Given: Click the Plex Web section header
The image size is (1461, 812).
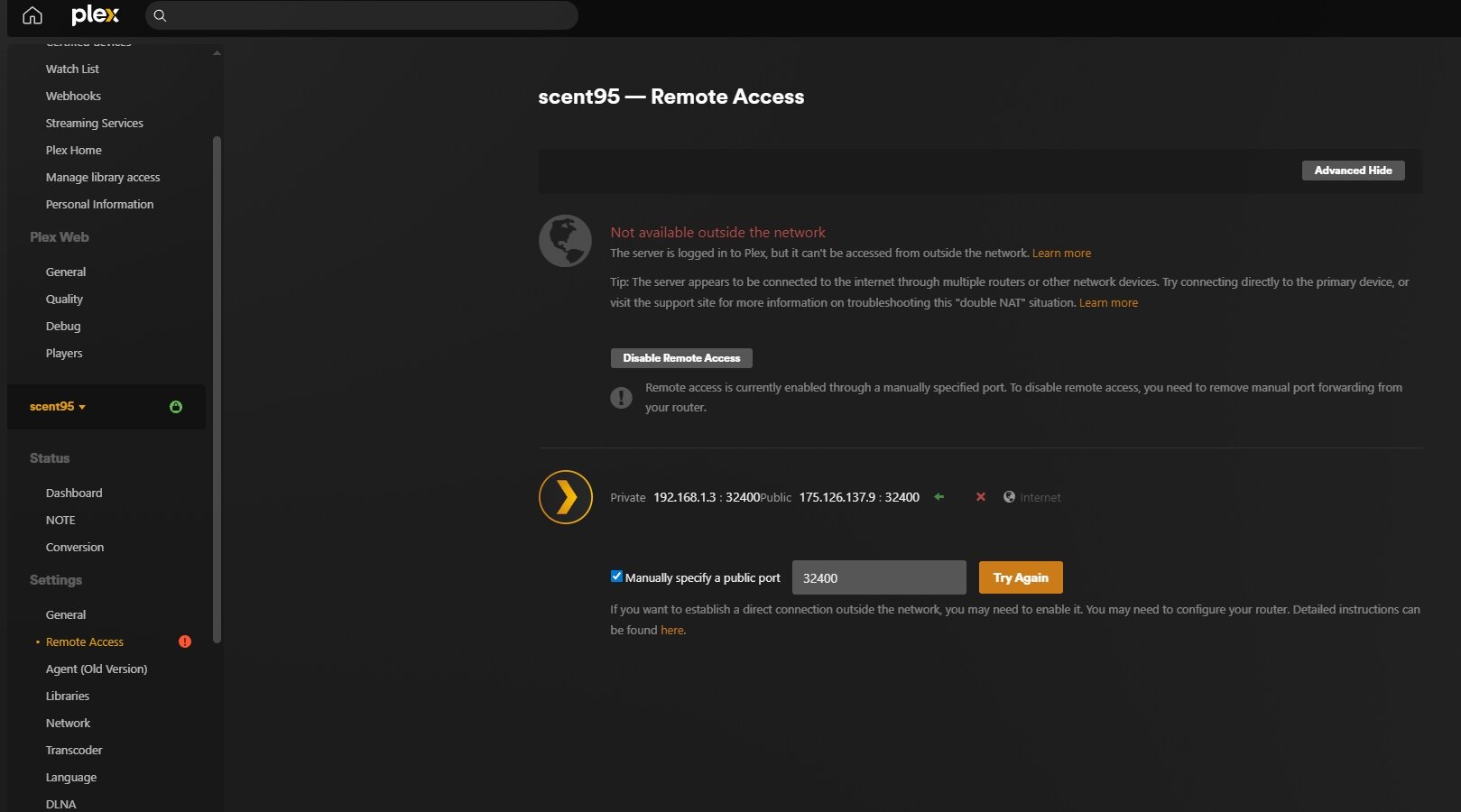Looking at the screenshot, I should click(60, 237).
